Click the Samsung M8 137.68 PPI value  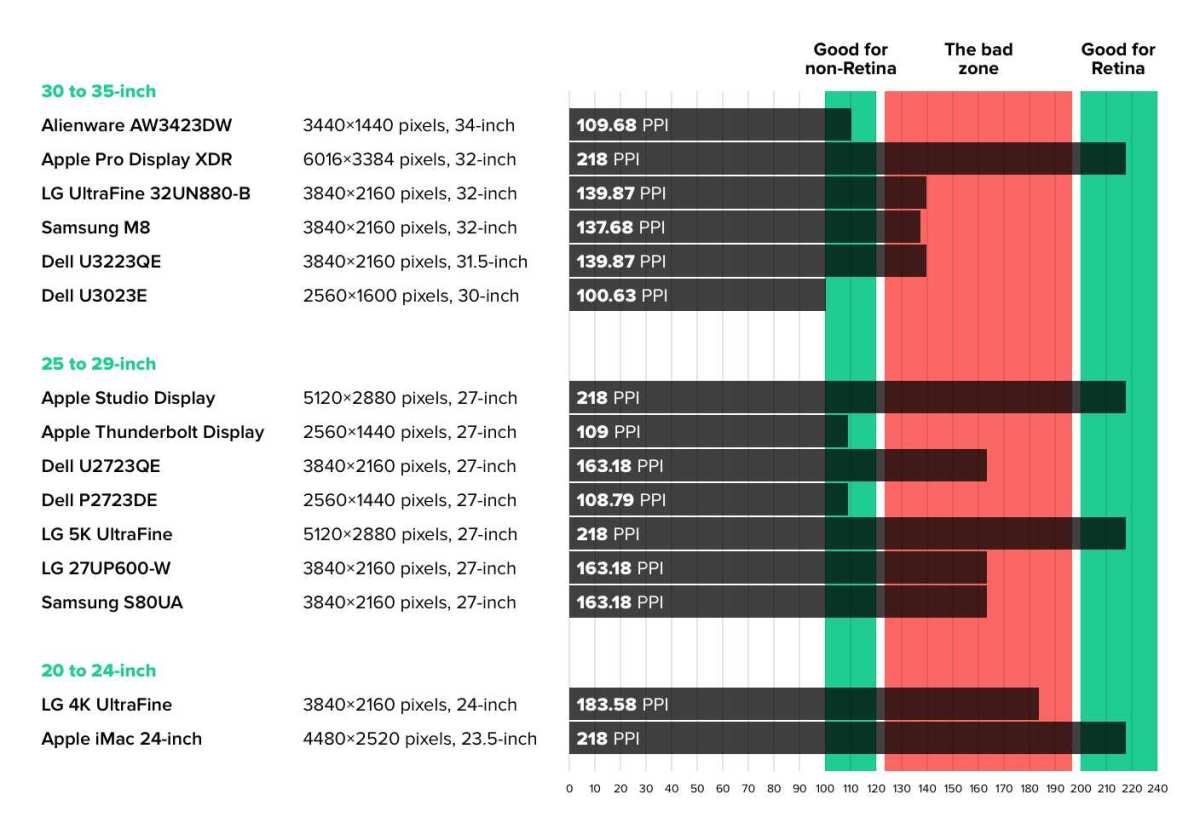620,228
